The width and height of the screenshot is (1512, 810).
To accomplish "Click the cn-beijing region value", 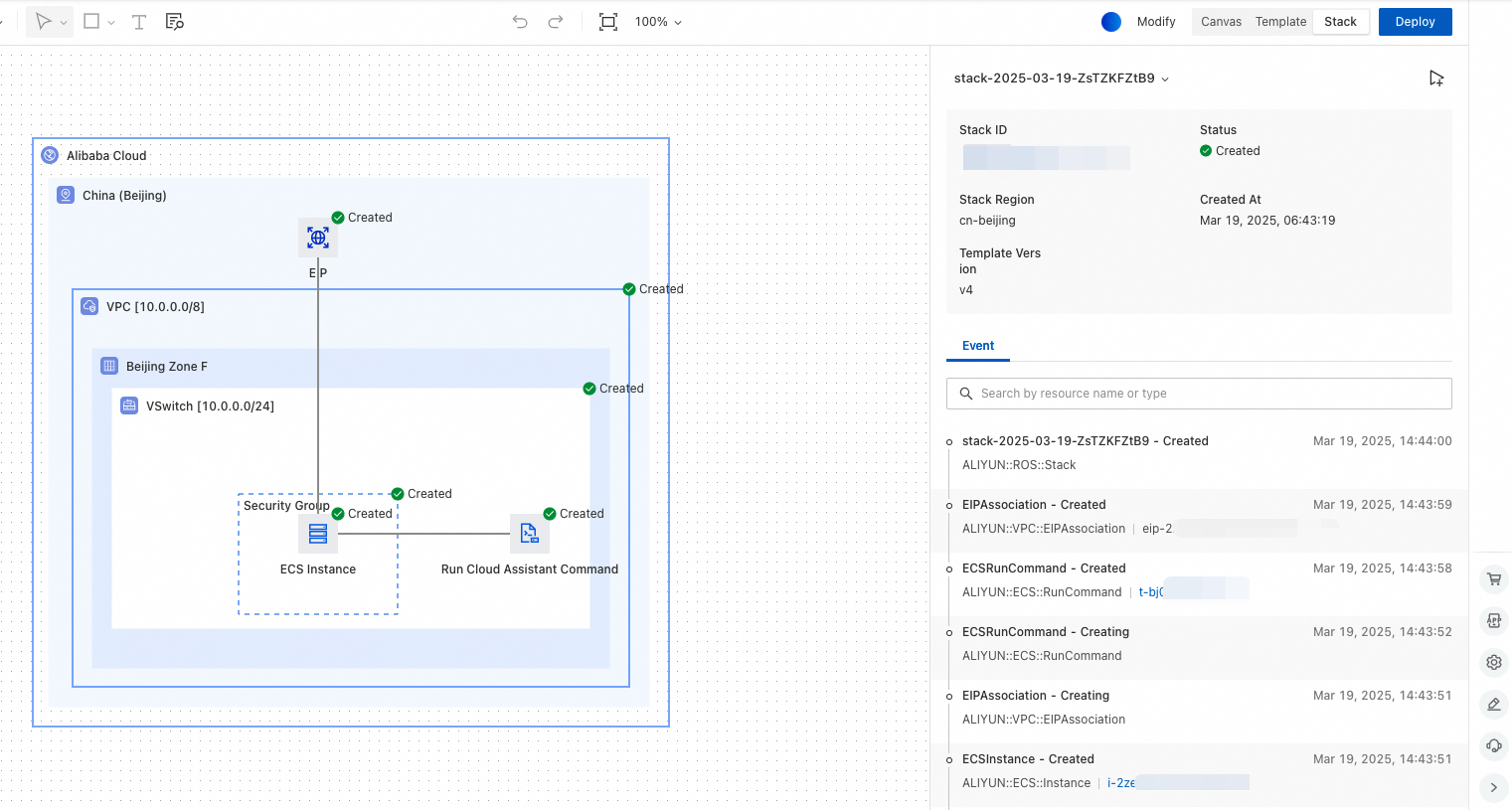I will [x=987, y=221].
